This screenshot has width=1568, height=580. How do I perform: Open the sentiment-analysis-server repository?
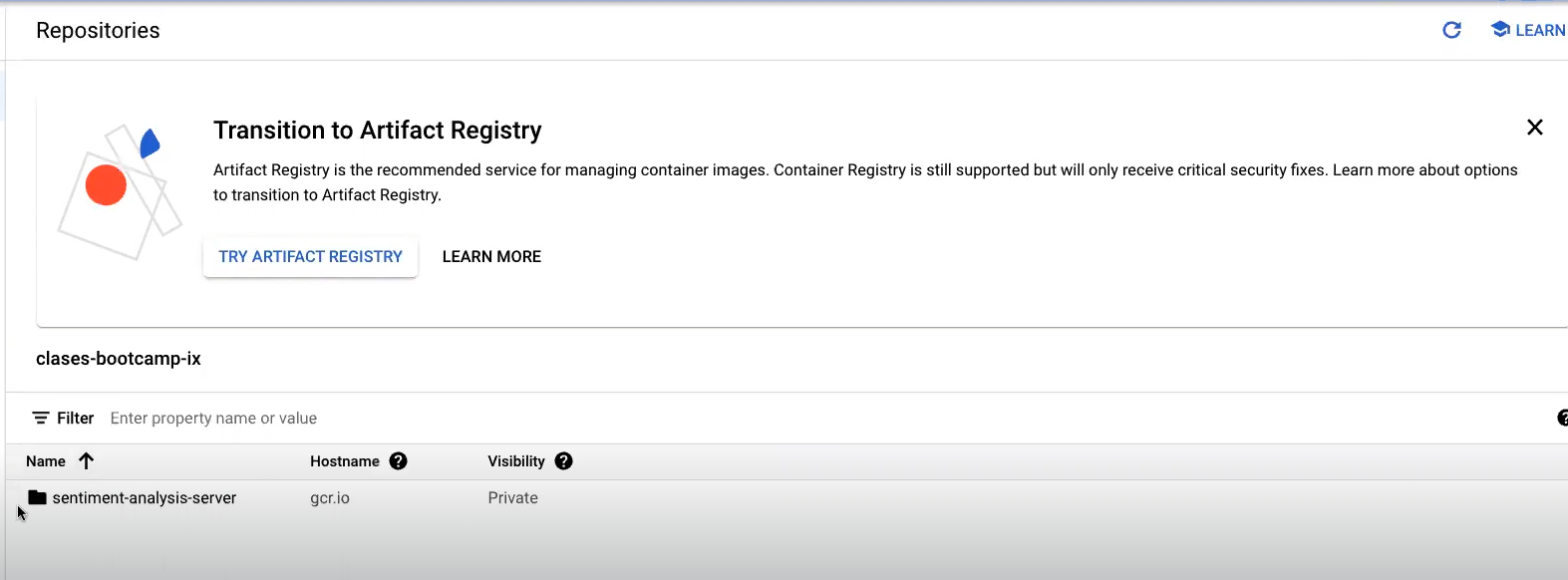point(145,498)
